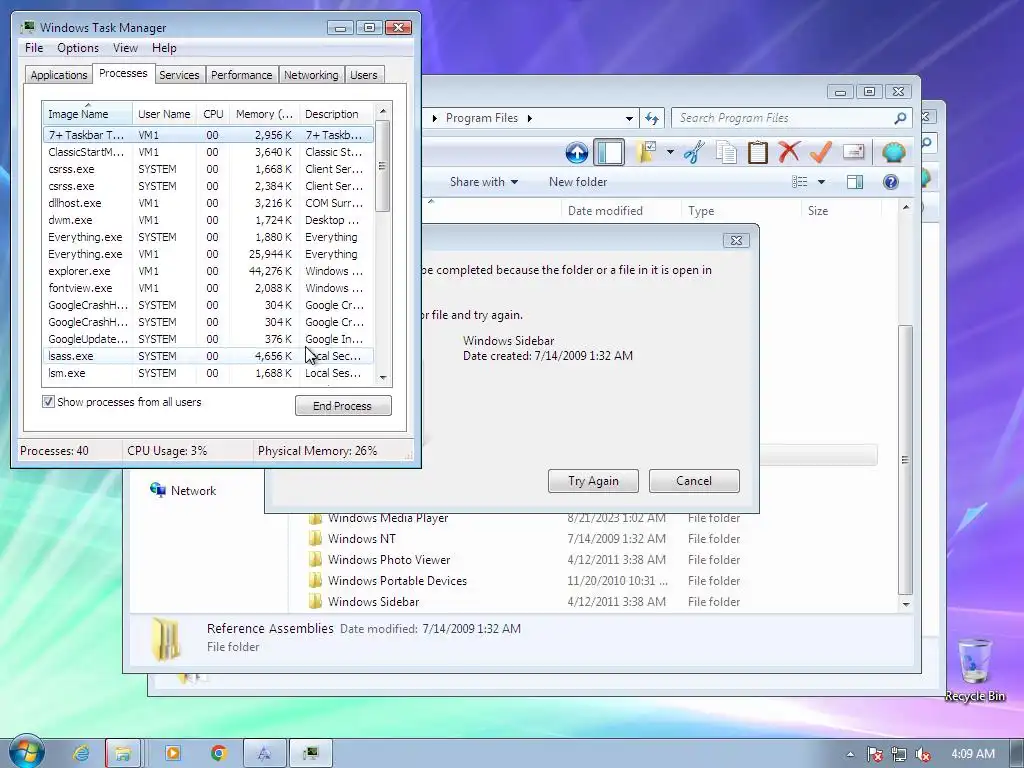Toggle the navigation pane toolbar icon
The height and width of the screenshot is (768, 1024).
[609, 152]
